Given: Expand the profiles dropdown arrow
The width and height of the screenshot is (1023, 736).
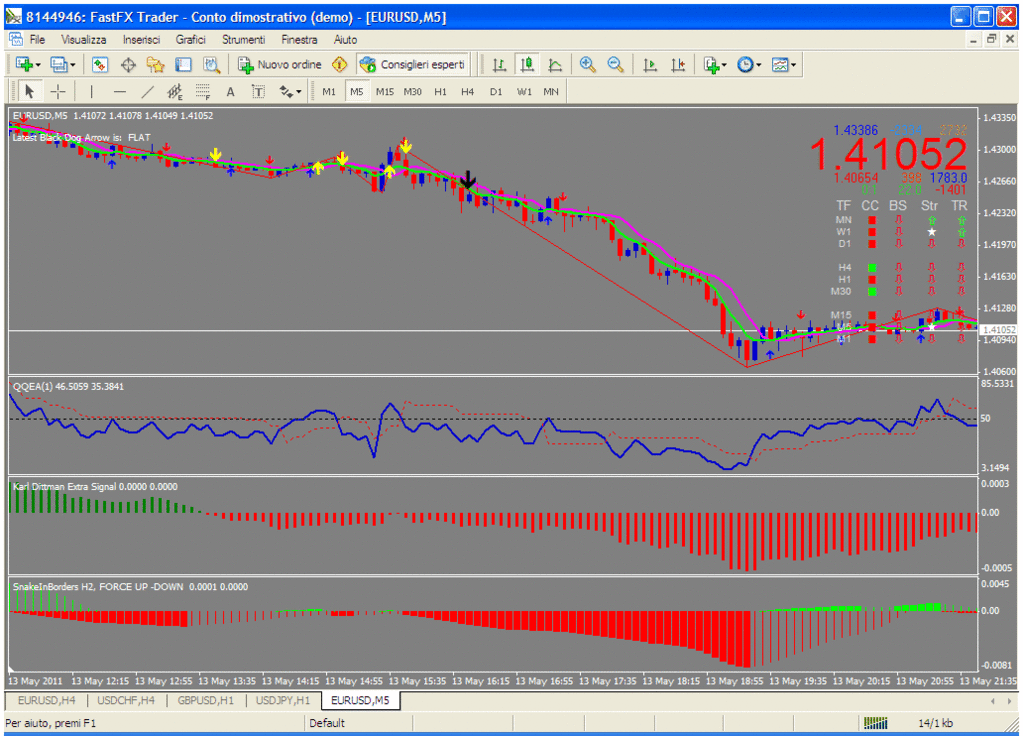Looking at the screenshot, I should click(72, 65).
